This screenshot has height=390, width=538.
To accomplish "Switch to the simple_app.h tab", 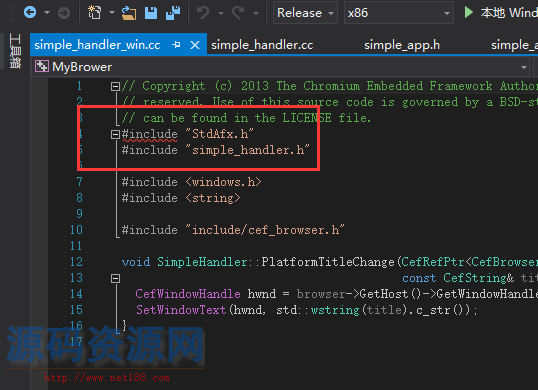I will coord(402,45).
